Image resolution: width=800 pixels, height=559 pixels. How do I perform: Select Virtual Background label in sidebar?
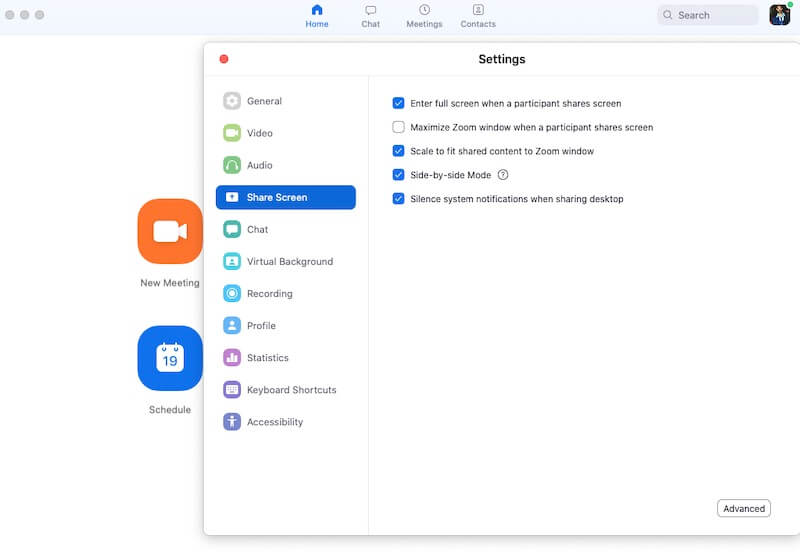pos(290,262)
